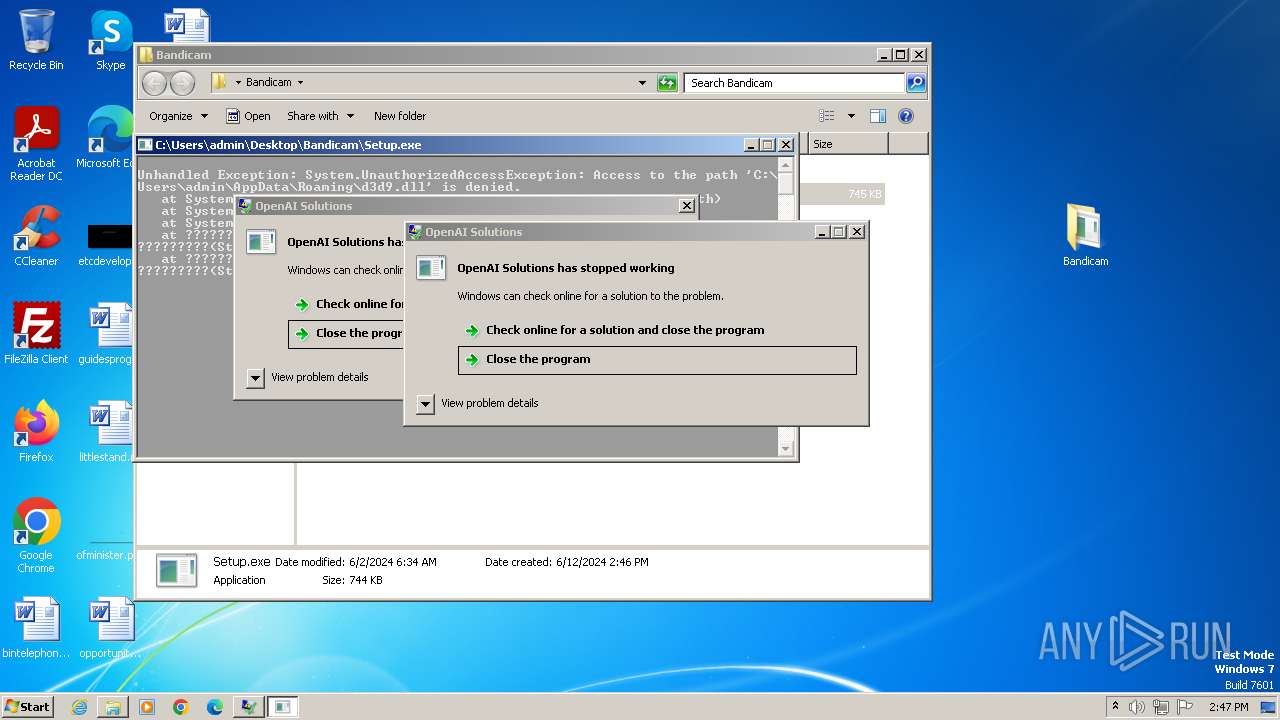Select the Bandicam folder on desktop
This screenshot has height=720, width=1280.
1085,235
